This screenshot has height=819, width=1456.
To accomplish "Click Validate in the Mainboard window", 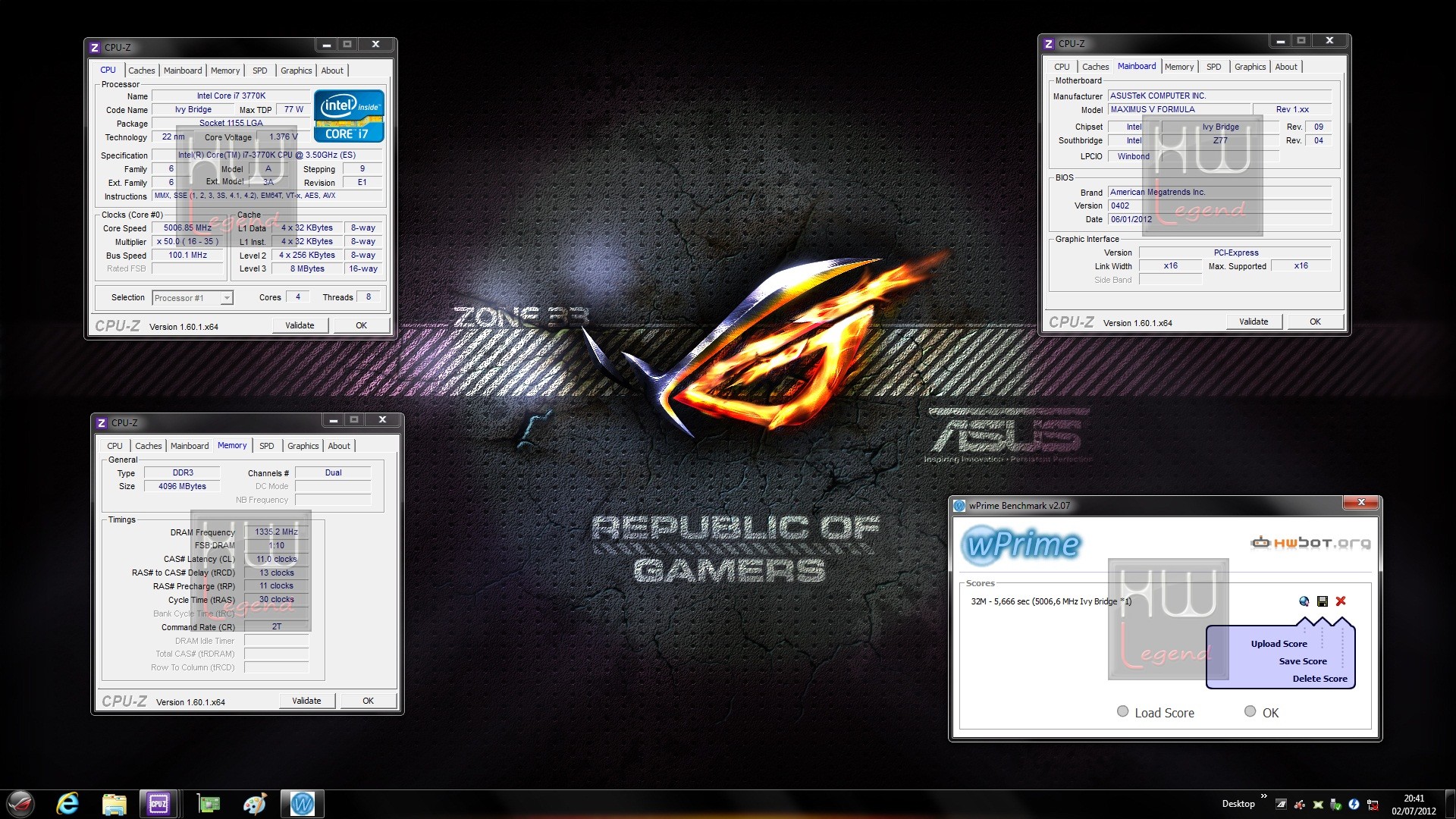I will (1254, 322).
